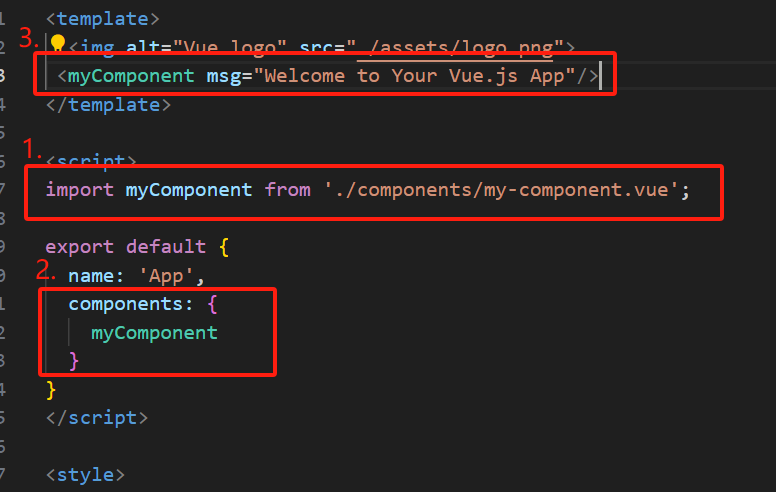Click the closing template tag
This screenshot has height=492, width=776.
point(108,105)
